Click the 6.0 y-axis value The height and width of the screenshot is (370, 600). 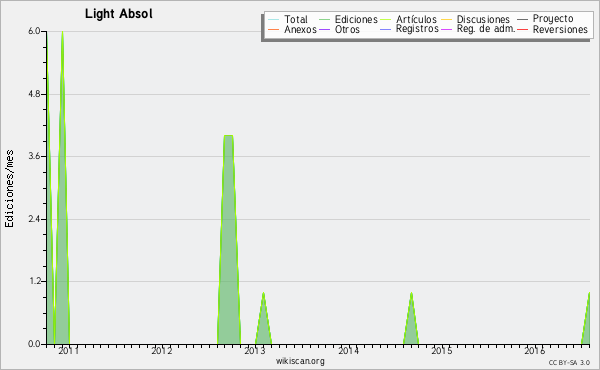(34, 31)
